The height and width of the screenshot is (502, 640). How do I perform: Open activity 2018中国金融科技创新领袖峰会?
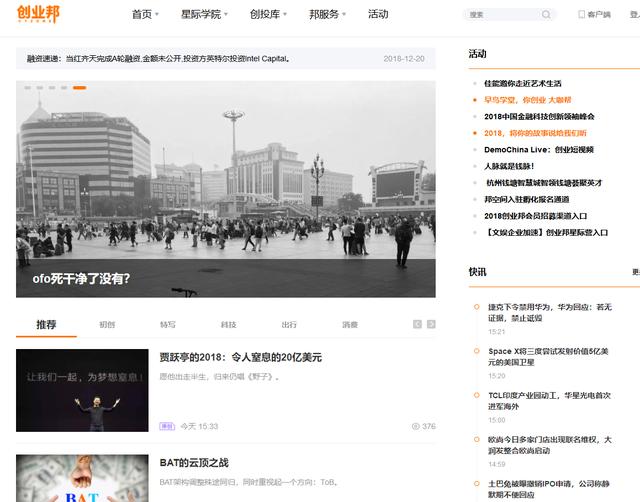(539, 117)
